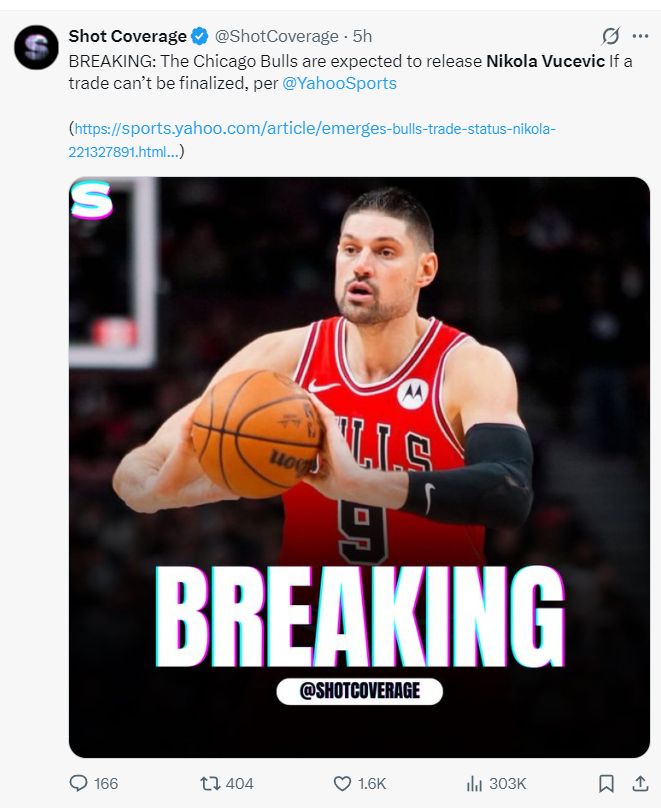Click the 166 replies count
Viewport: 661px width, 808px height.
tap(106, 783)
